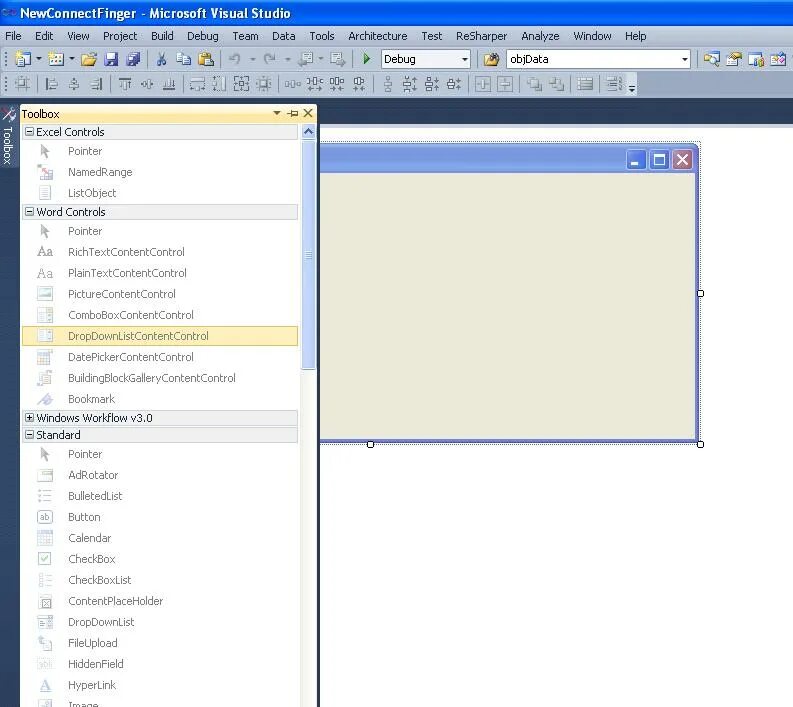Viewport: 793px width, 707px height.
Task: Click the Make Same Width icon
Action: point(197,84)
